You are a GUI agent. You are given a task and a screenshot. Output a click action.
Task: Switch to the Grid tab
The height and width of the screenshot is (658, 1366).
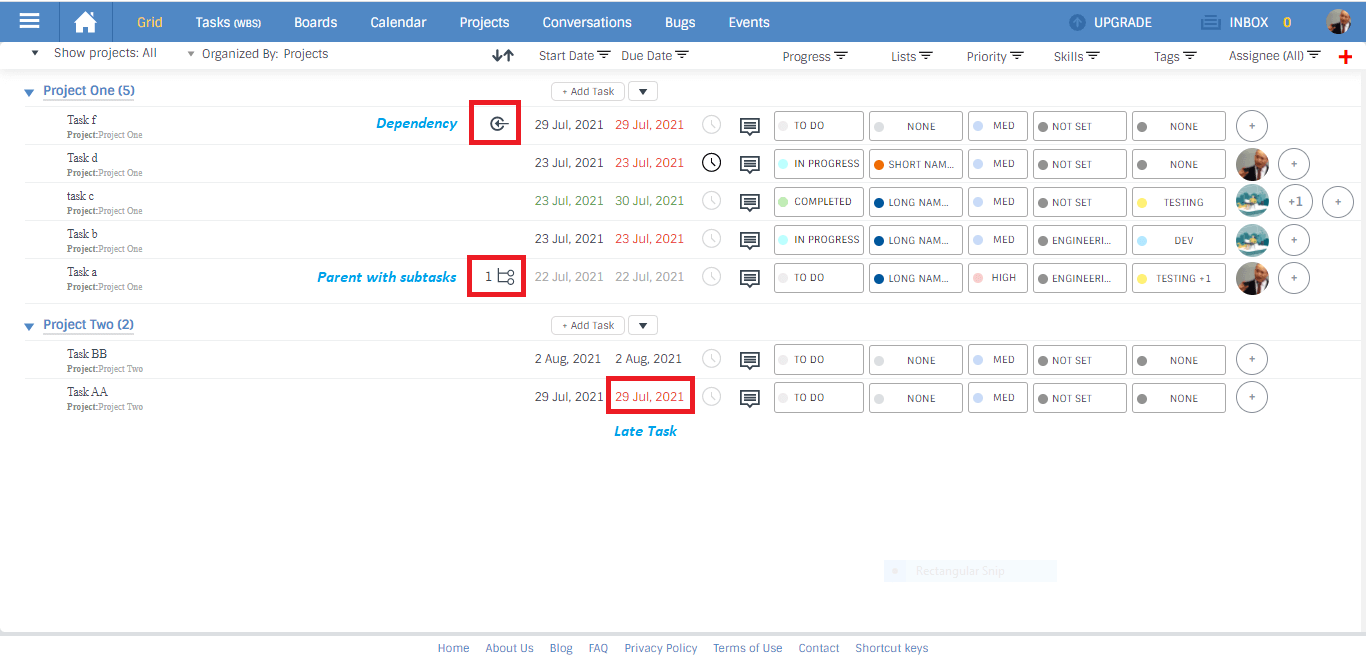[150, 22]
